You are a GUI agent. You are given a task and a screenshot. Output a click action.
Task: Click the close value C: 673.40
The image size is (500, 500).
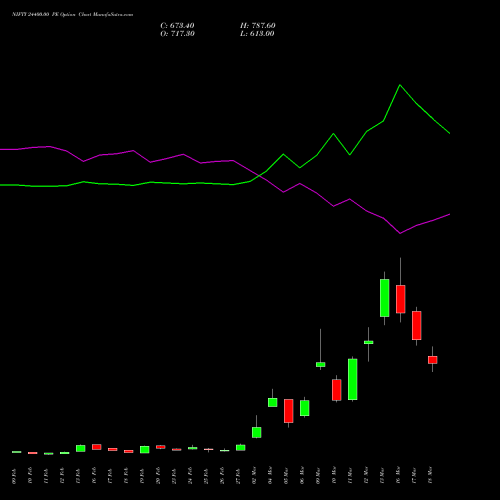[x=177, y=26]
